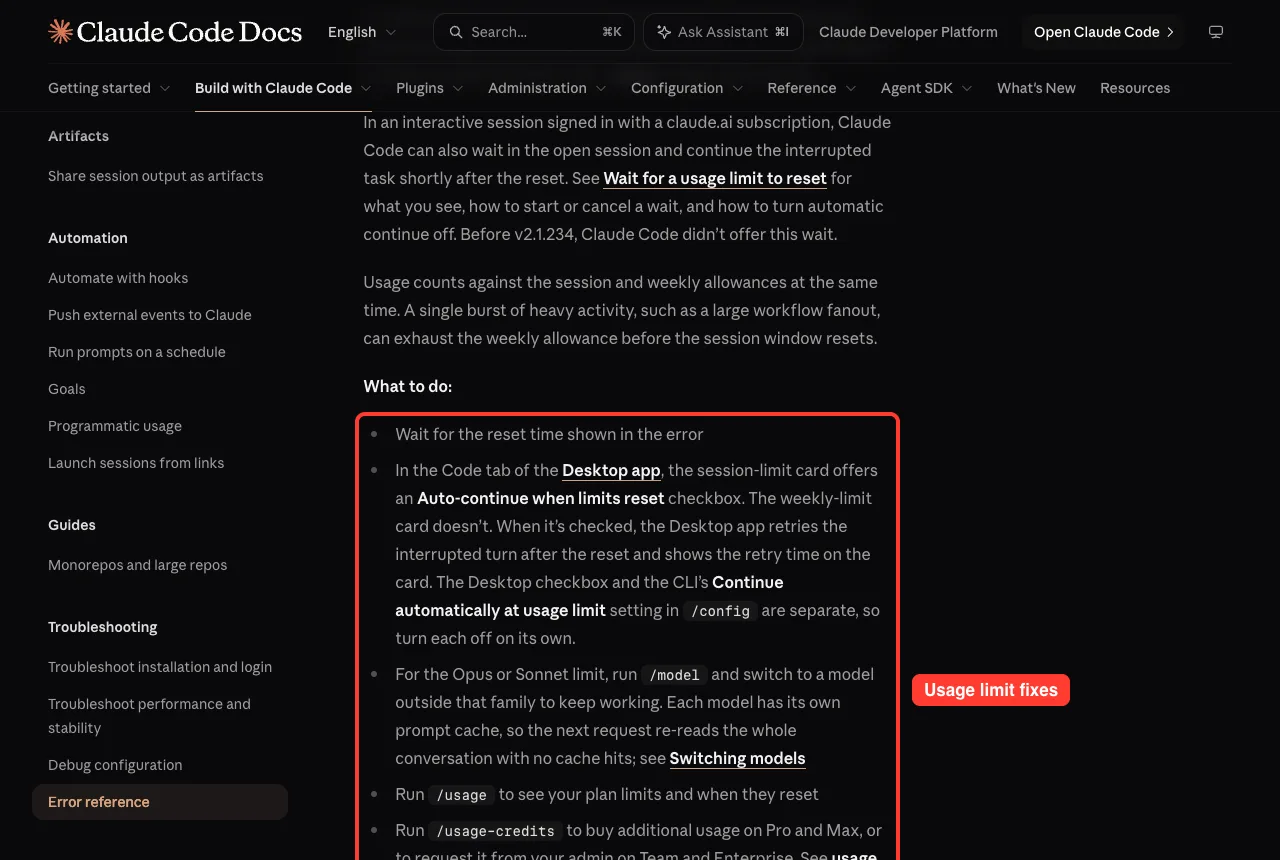Open Run prompts on a schedule
Screen dimensions: 1280x860
pos(137,352)
